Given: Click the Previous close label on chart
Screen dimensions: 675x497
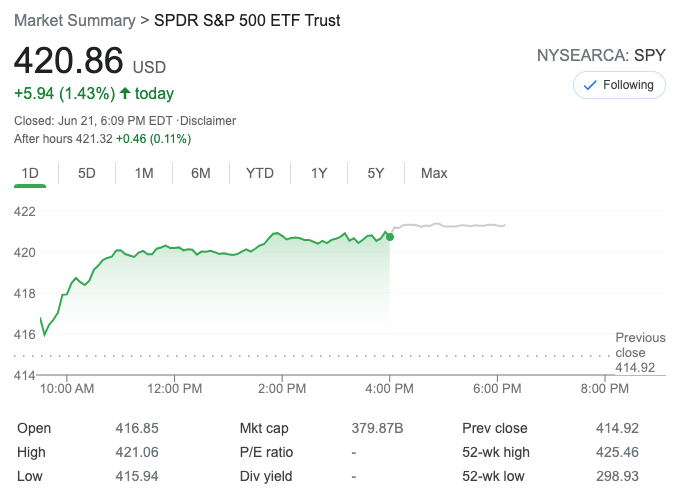Looking at the screenshot, I should [639, 345].
